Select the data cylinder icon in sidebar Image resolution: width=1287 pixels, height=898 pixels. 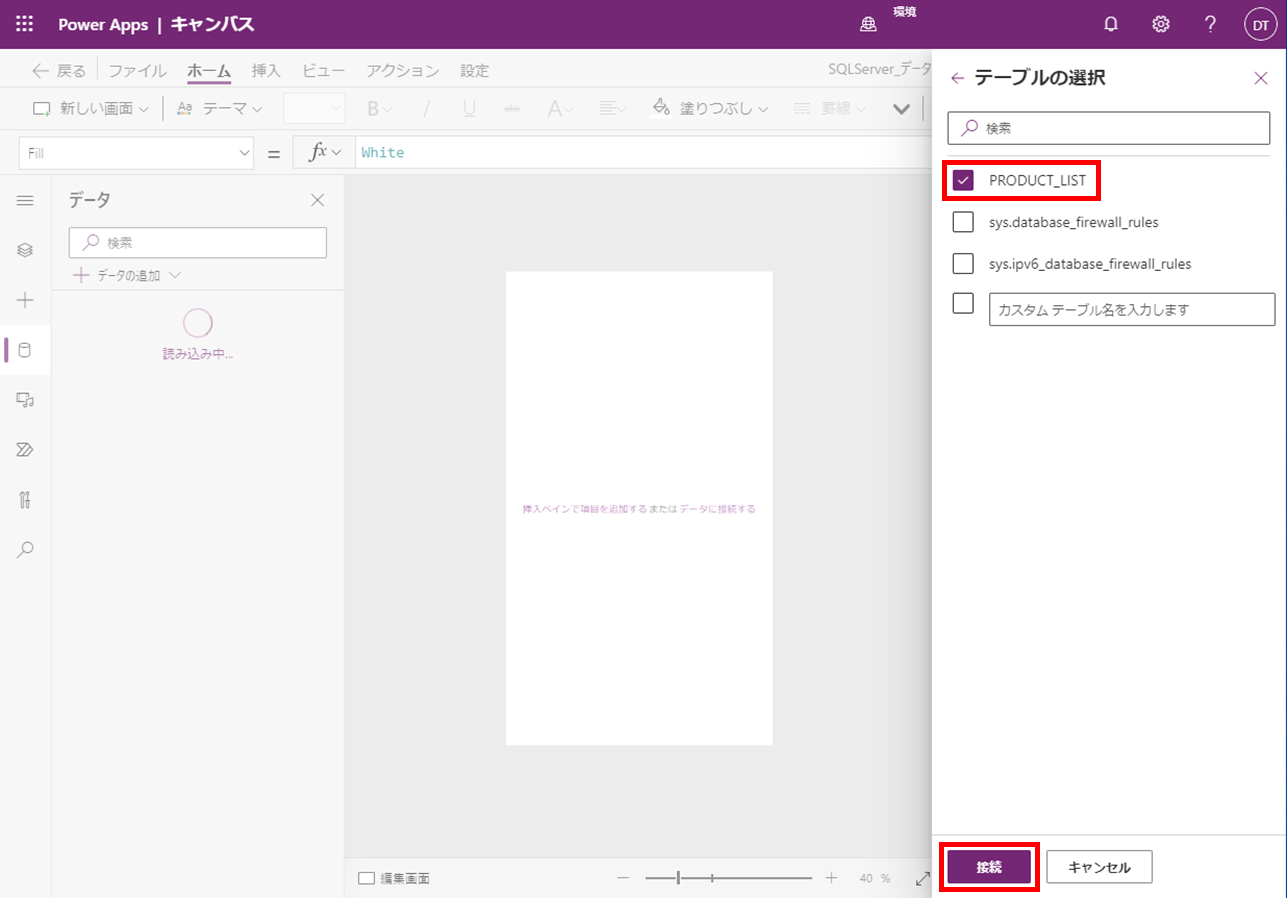(x=25, y=350)
